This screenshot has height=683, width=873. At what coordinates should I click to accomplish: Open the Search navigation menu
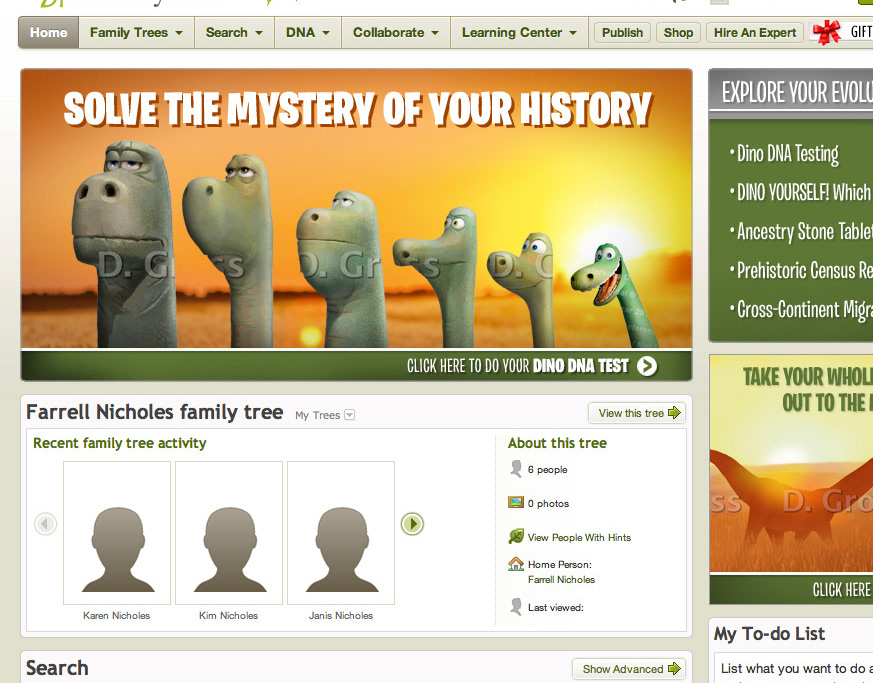point(234,32)
